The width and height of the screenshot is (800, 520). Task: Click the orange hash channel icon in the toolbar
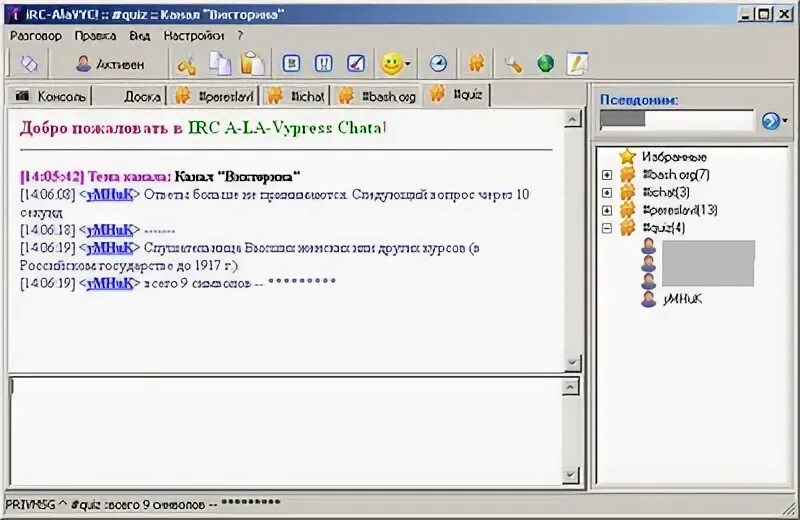coord(476,64)
